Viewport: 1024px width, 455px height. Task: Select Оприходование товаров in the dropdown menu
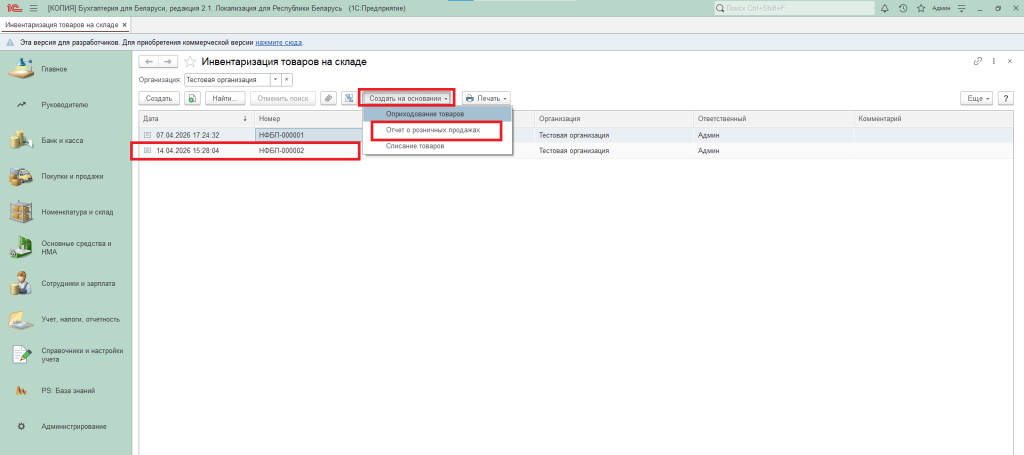pos(425,114)
